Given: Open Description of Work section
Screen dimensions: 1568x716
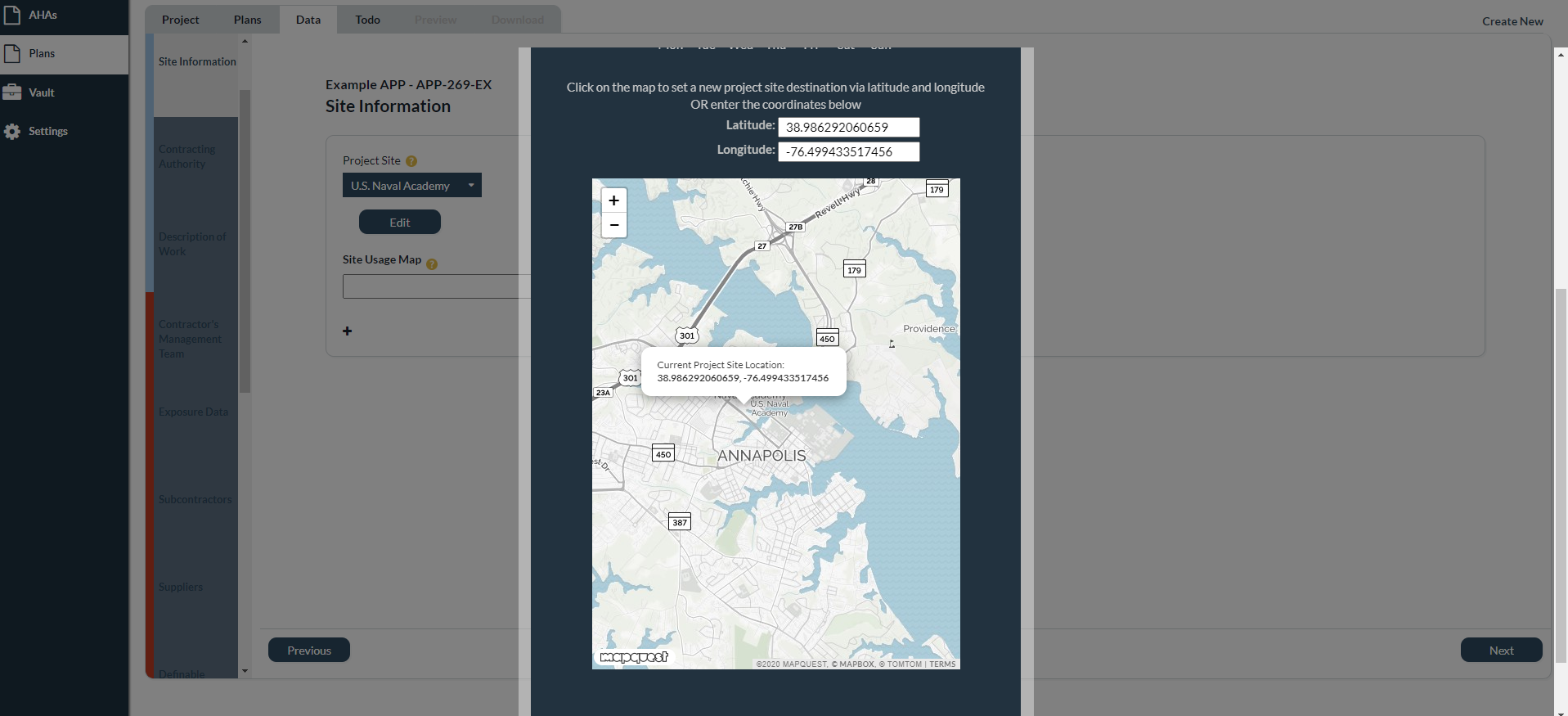Looking at the screenshot, I should point(195,244).
